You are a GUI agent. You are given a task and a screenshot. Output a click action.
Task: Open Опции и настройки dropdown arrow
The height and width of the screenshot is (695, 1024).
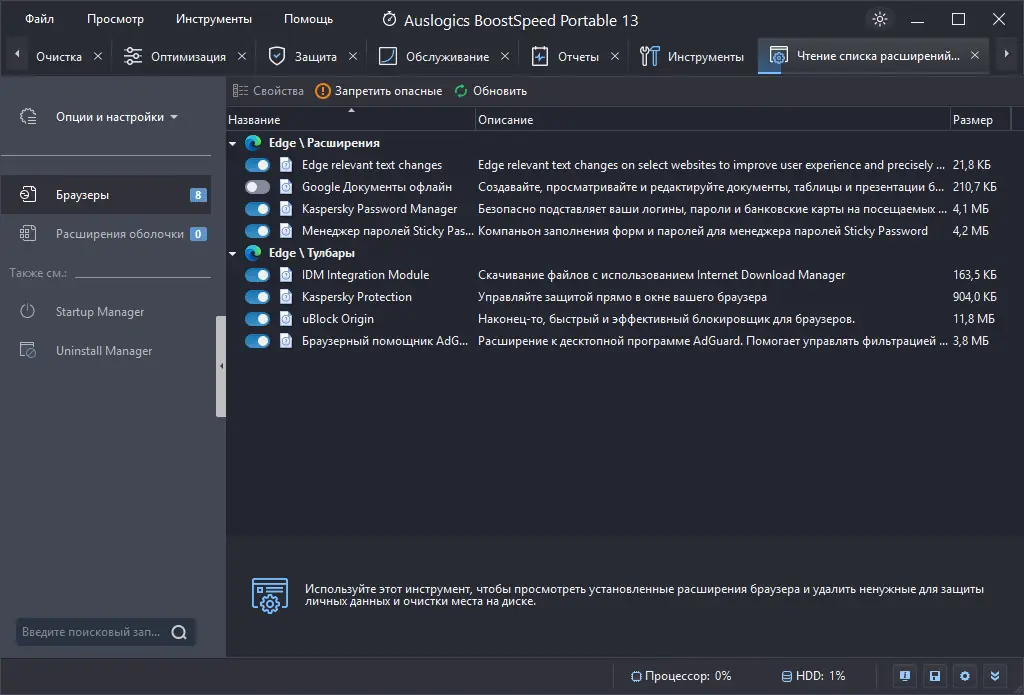[174, 117]
